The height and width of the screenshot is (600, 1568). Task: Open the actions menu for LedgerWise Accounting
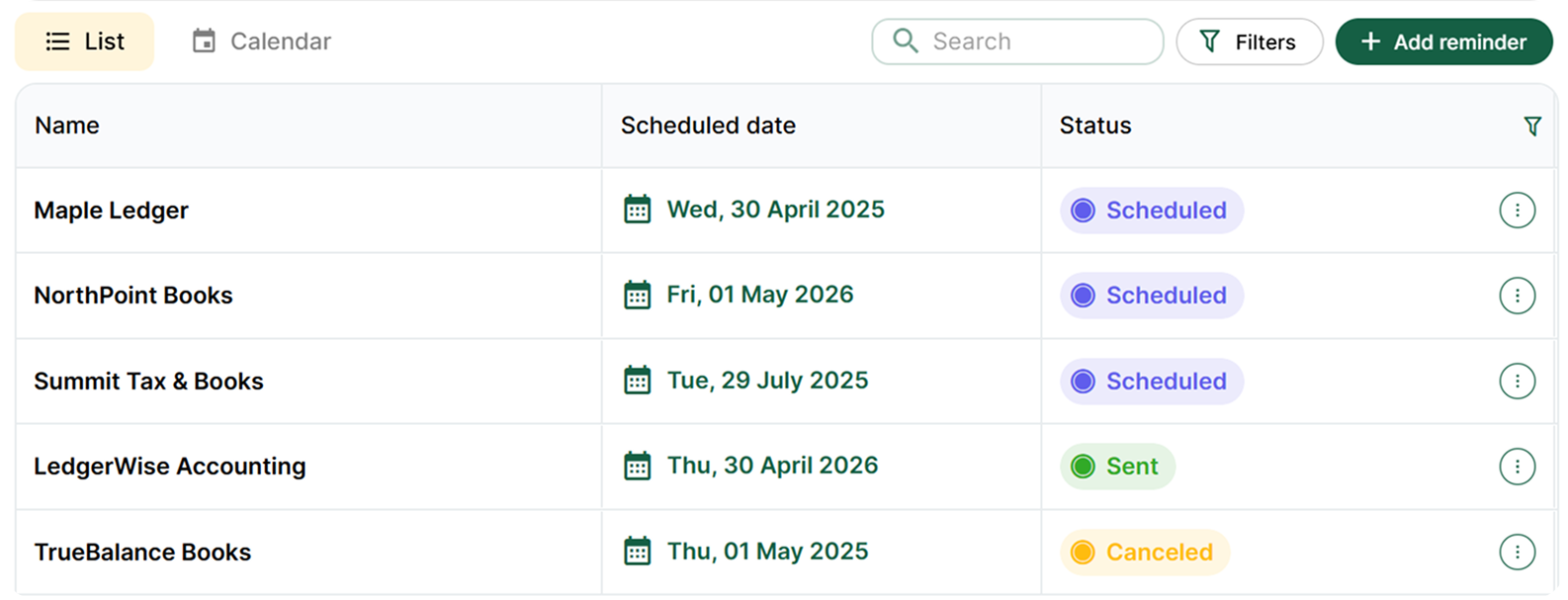[1518, 466]
